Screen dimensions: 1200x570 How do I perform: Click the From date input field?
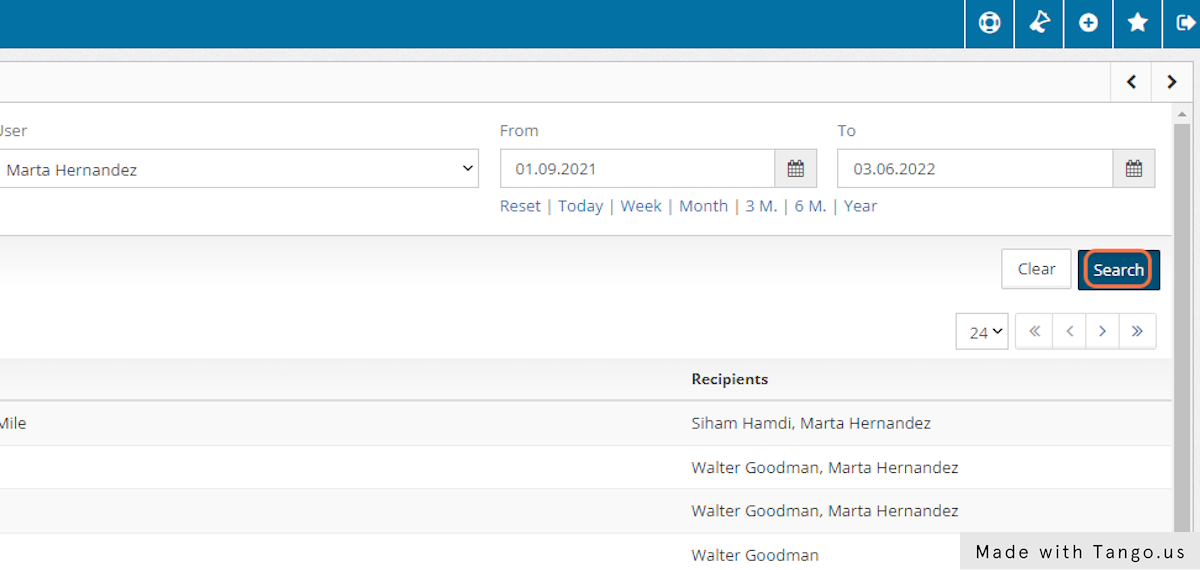click(637, 169)
